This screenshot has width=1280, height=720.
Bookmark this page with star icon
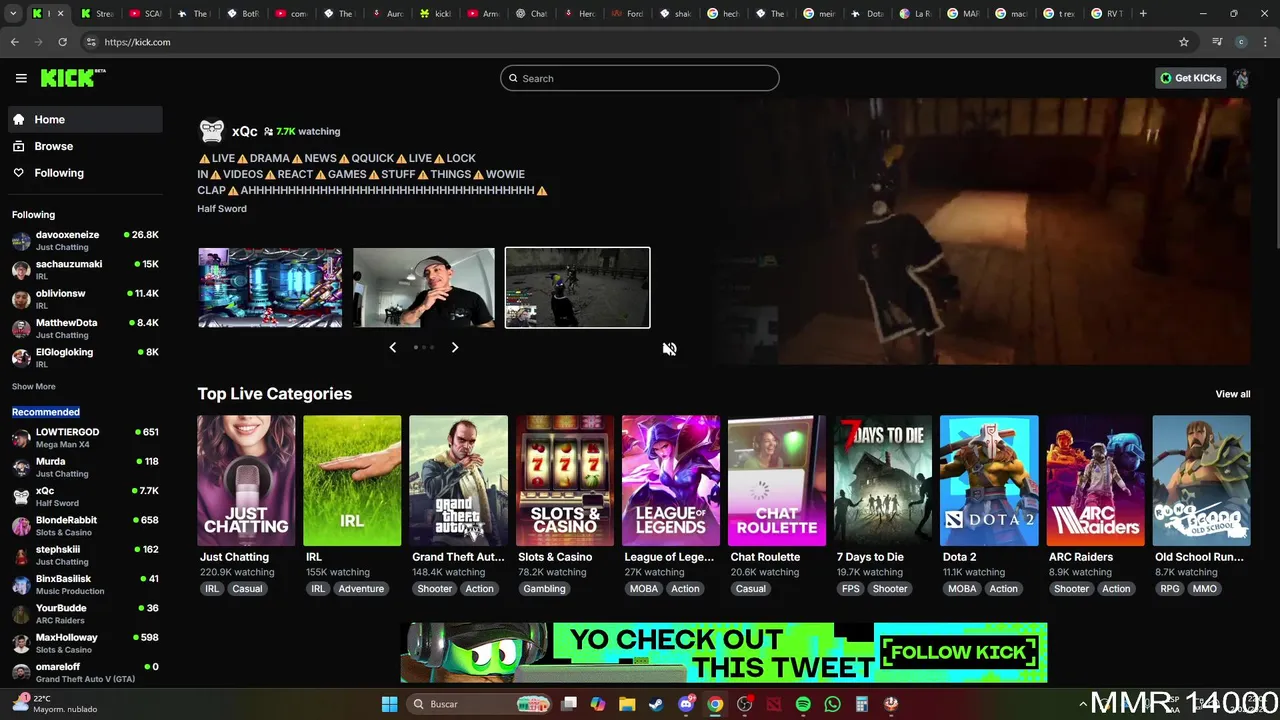1184,42
